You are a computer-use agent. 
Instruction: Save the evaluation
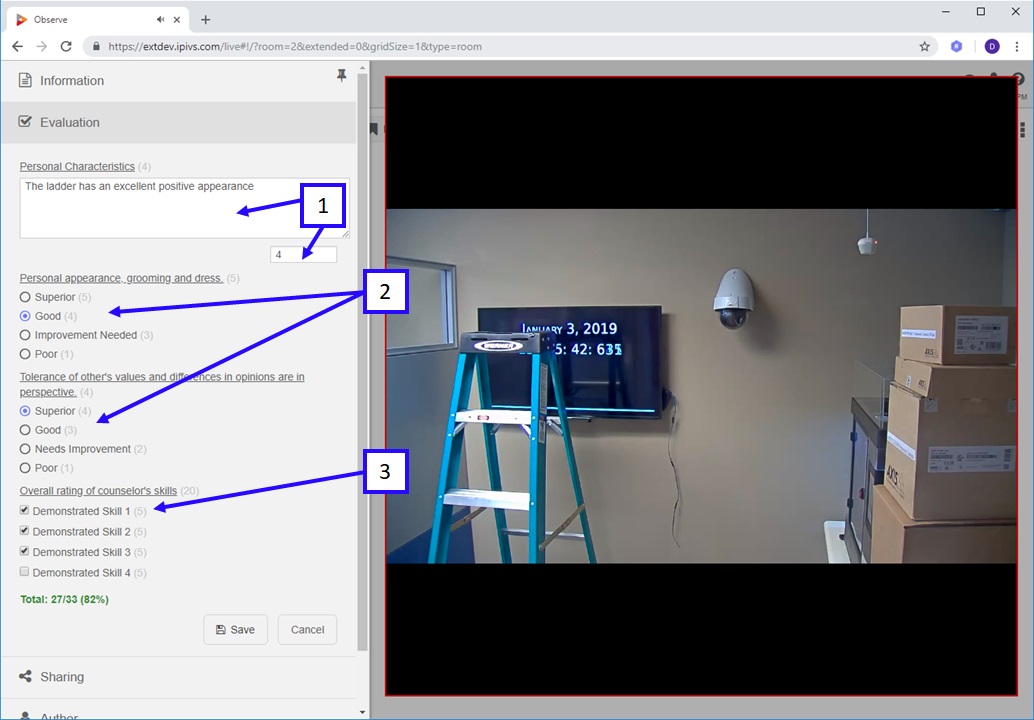click(x=235, y=630)
